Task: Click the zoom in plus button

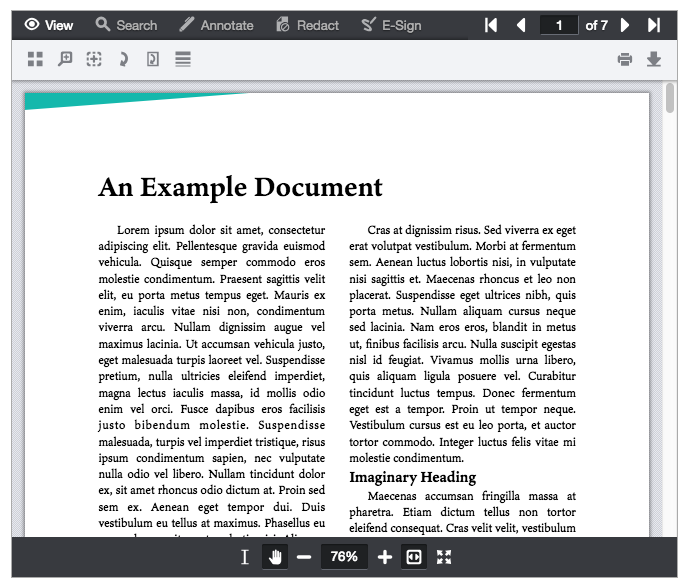Action: click(385, 557)
